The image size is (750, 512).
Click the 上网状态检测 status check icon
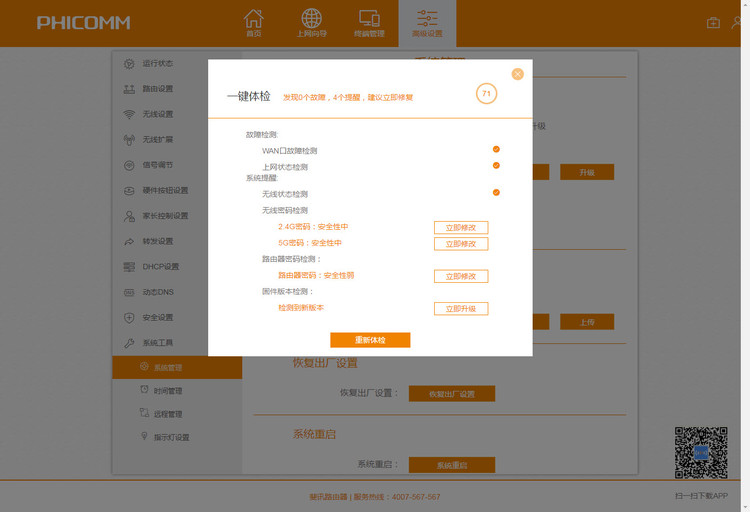(496, 166)
